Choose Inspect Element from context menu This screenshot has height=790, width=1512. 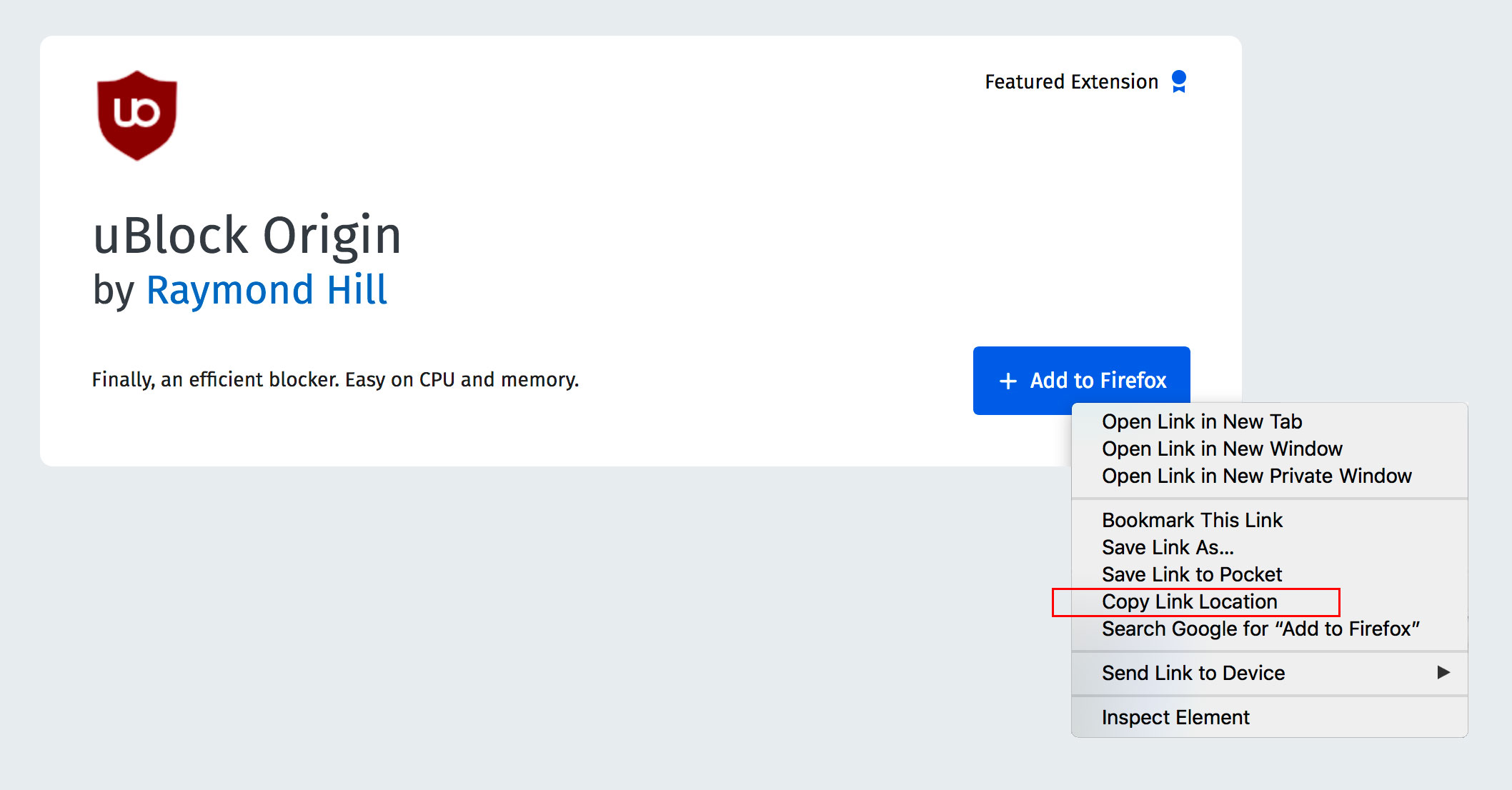tap(1175, 717)
